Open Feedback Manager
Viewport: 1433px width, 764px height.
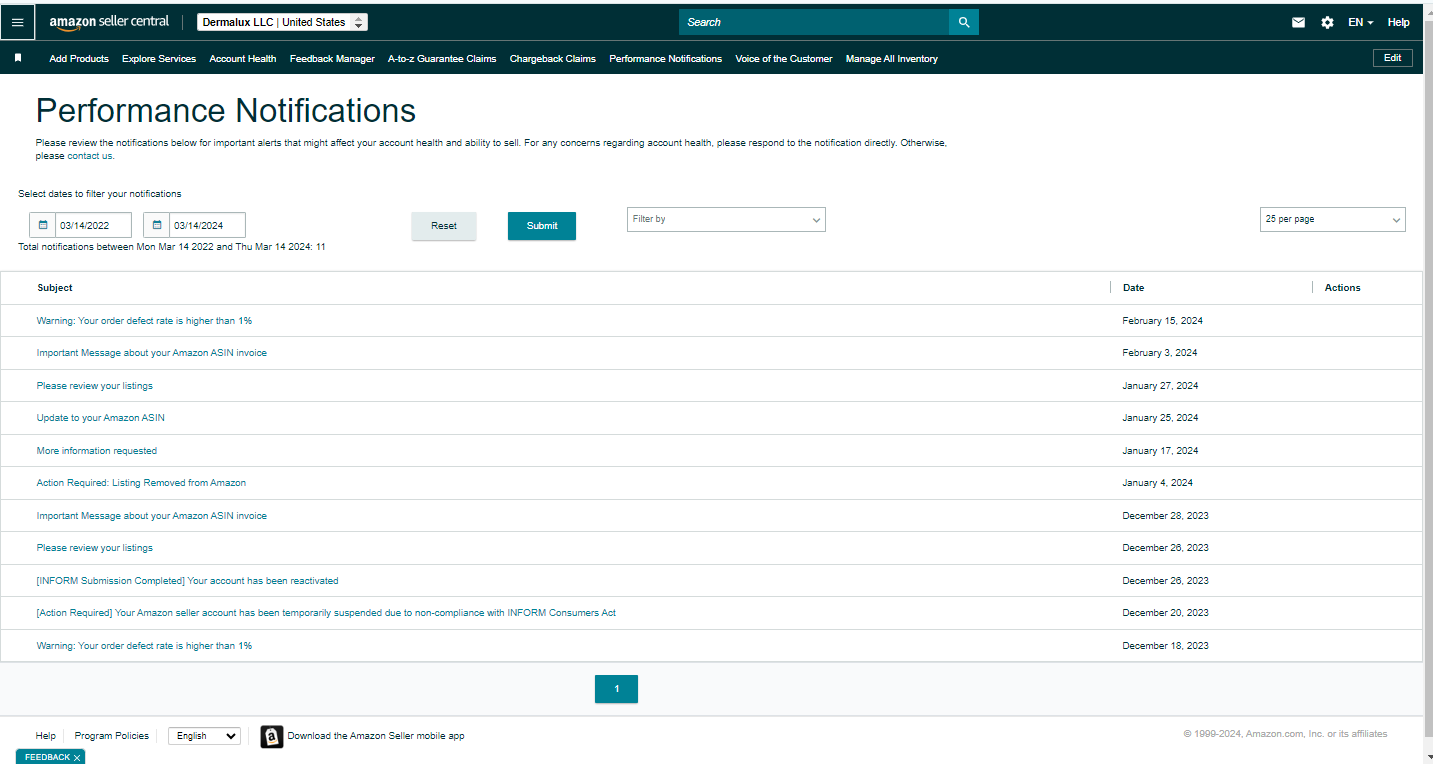pyautogui.click(x=332, y=59)
